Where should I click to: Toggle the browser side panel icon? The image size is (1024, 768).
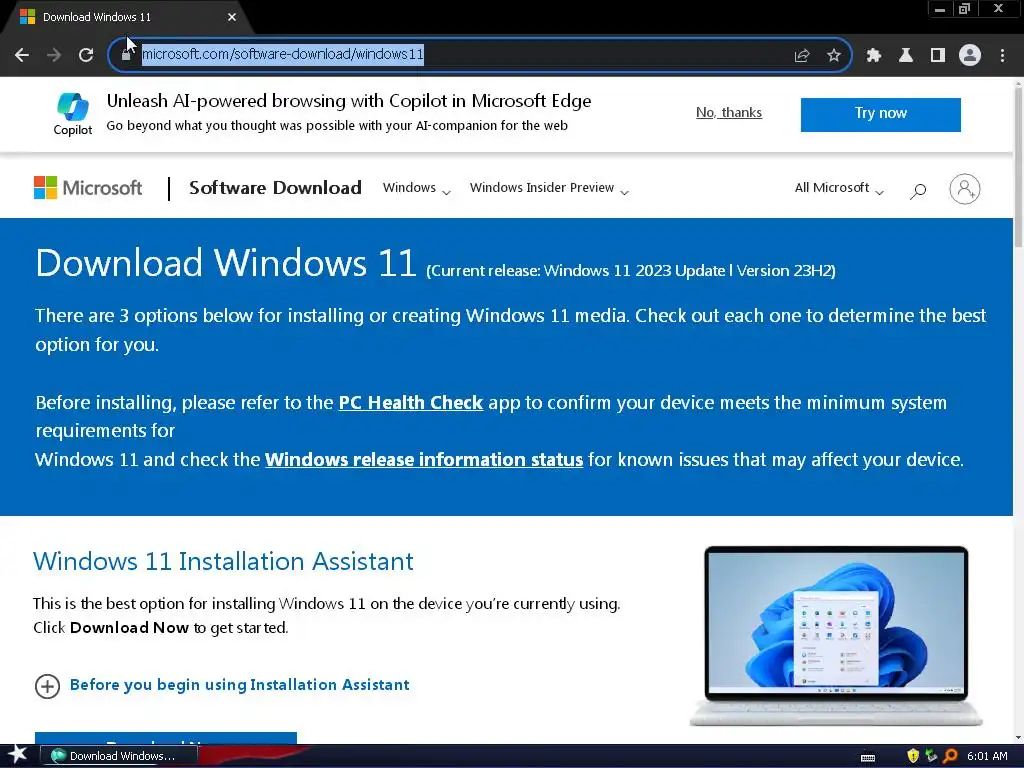938,55
